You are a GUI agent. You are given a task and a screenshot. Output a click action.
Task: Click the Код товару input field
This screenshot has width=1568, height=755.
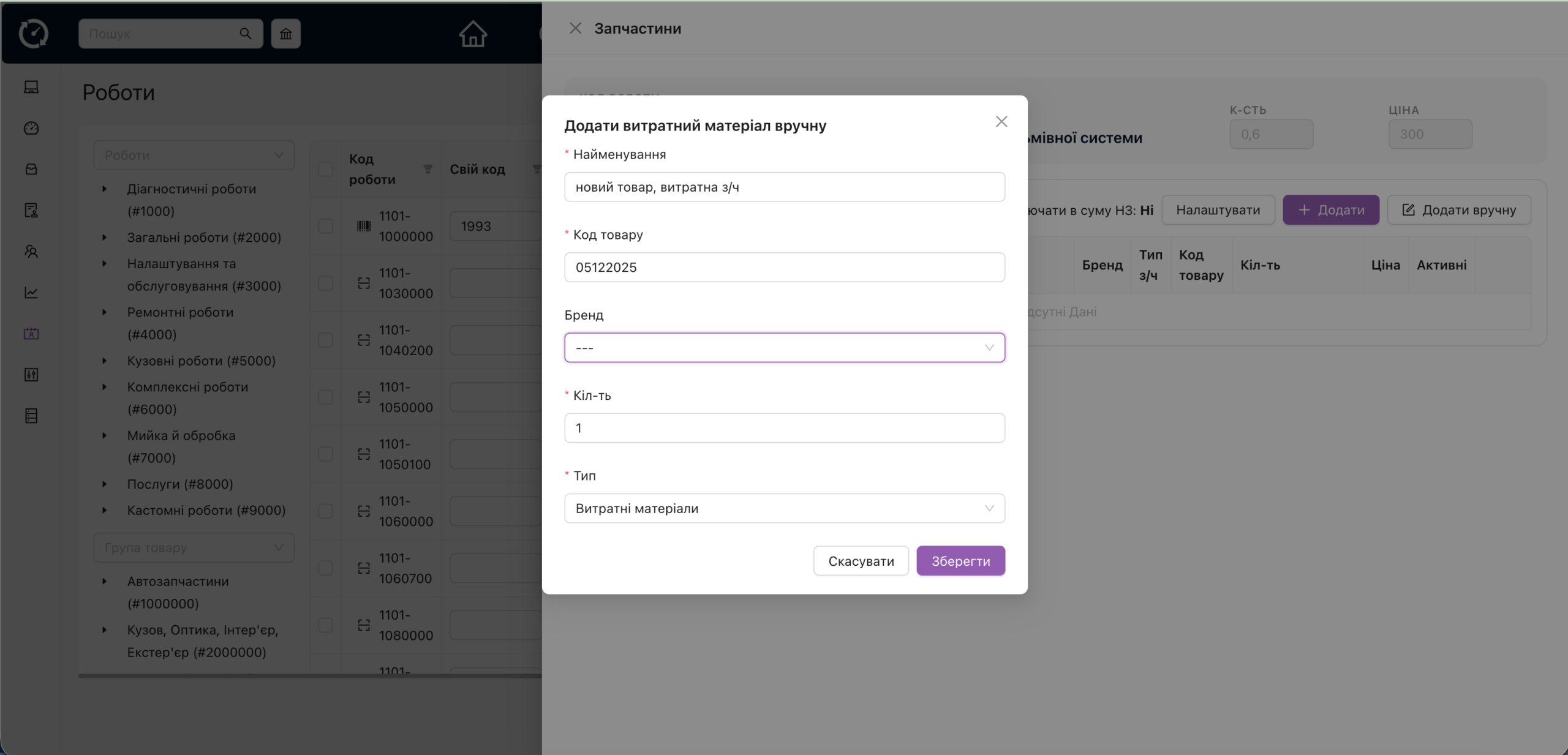tap(784, 268)
